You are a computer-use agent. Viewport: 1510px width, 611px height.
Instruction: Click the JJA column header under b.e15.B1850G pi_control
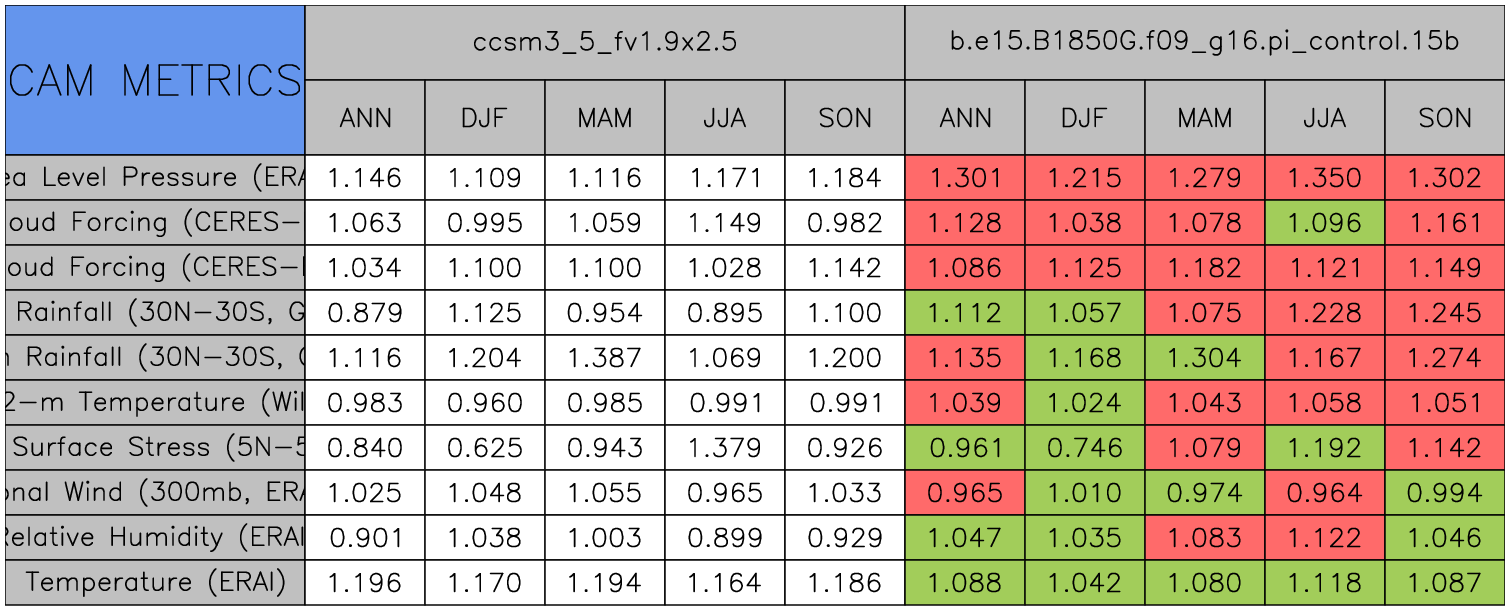click(x=1324, y=118)
